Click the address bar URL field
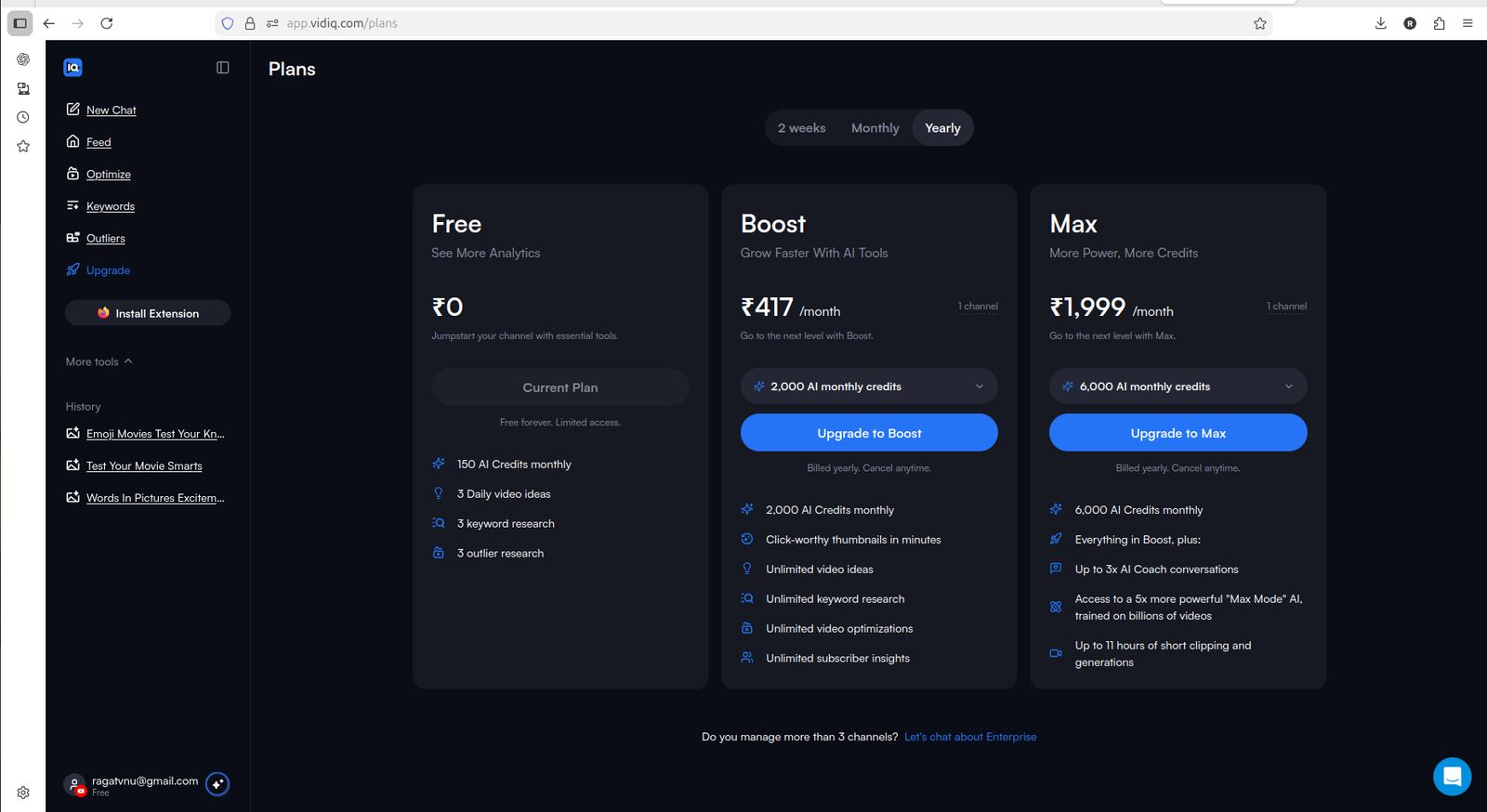Viewport: 1487px width, 812px height. [x=743, y=23]
